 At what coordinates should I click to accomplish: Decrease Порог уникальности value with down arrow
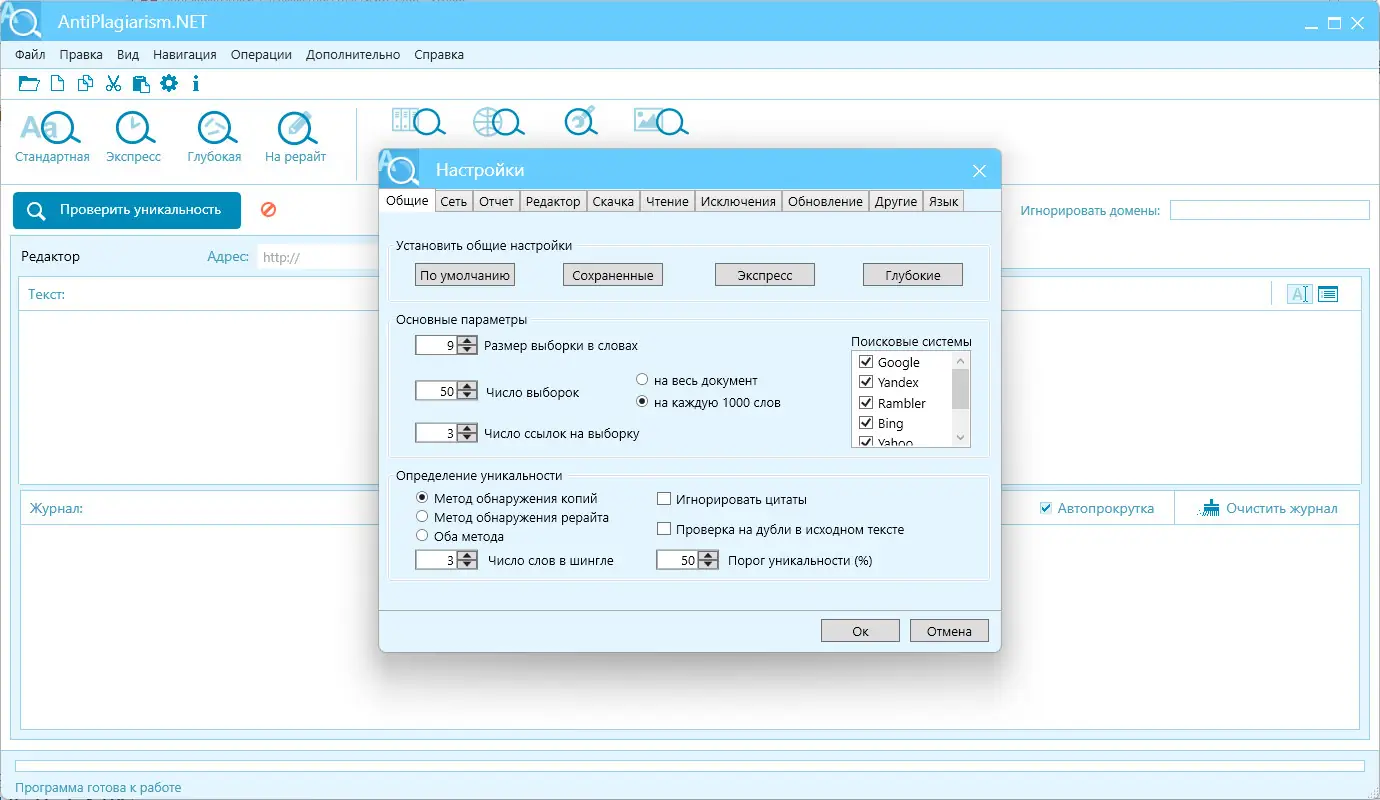pyautogui.click(x=708, y=566)
